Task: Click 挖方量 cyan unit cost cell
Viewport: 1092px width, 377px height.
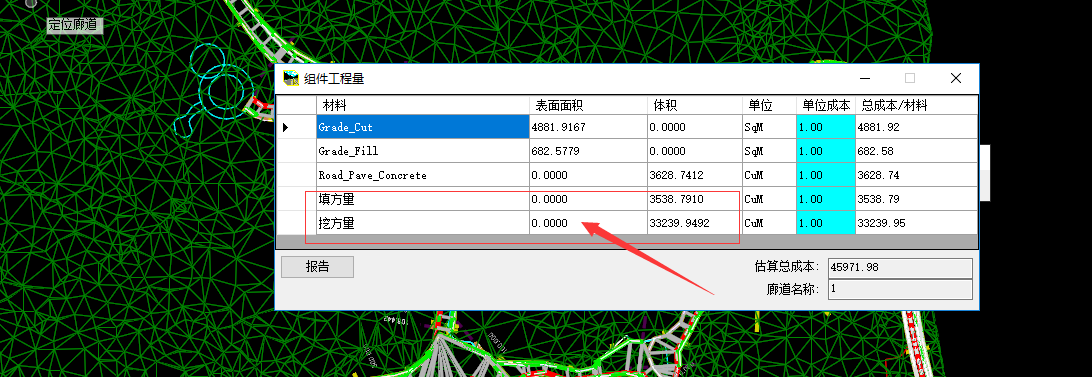Action: point(825,223)
